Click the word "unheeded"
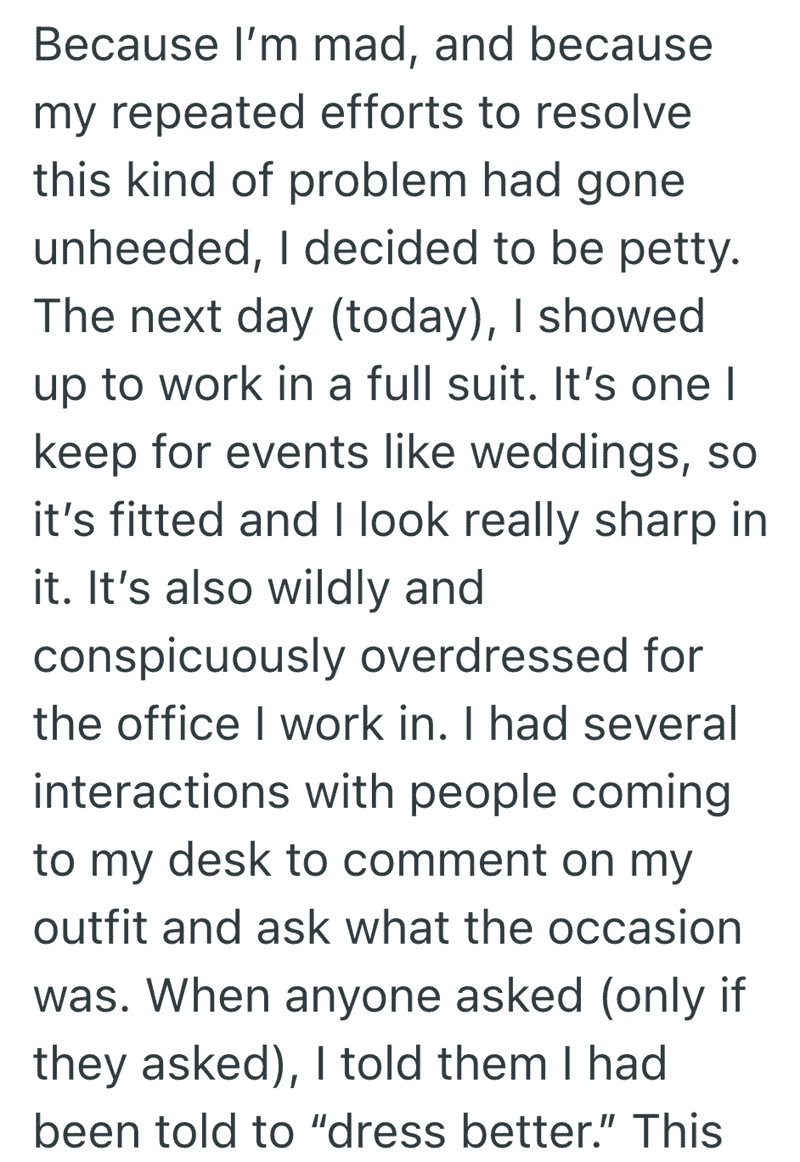The height and width of the screenshot is (1162, 800). point(143,248)
